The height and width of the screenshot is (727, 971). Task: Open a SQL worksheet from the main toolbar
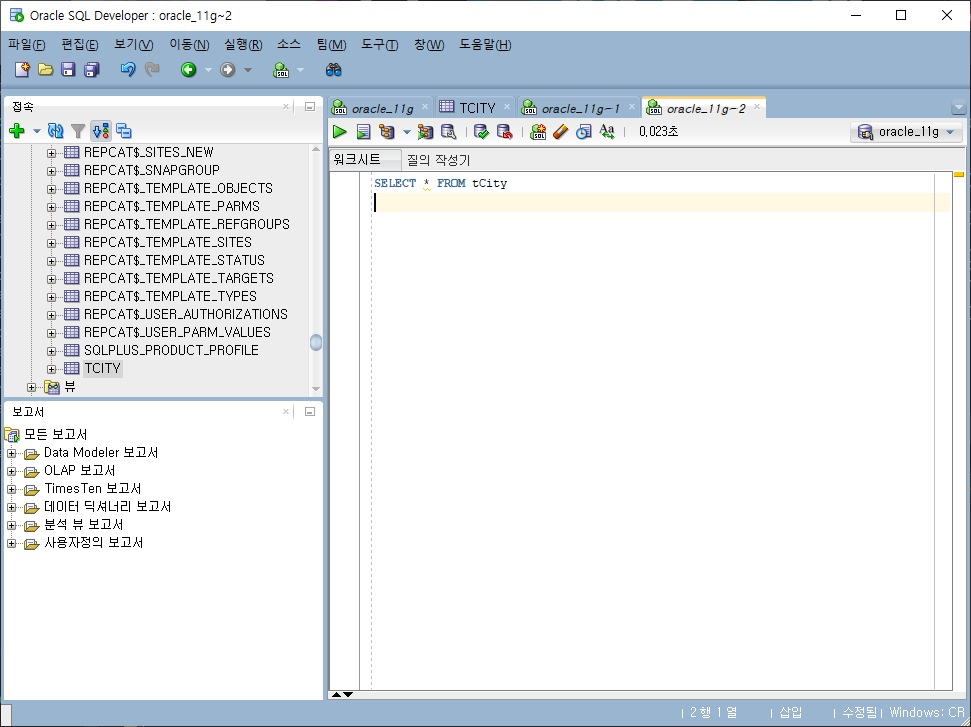pyautogui.click(x=281, y=69)
